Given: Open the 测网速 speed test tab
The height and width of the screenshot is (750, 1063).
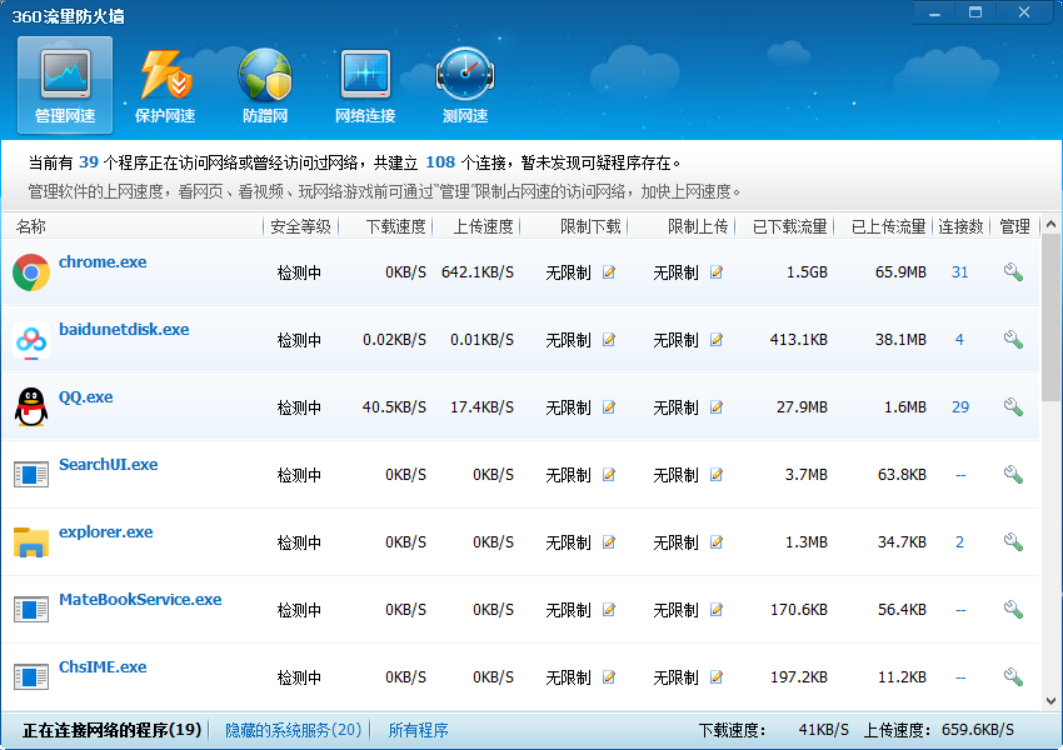Looking at the screenshot, I should pos(465,85).
